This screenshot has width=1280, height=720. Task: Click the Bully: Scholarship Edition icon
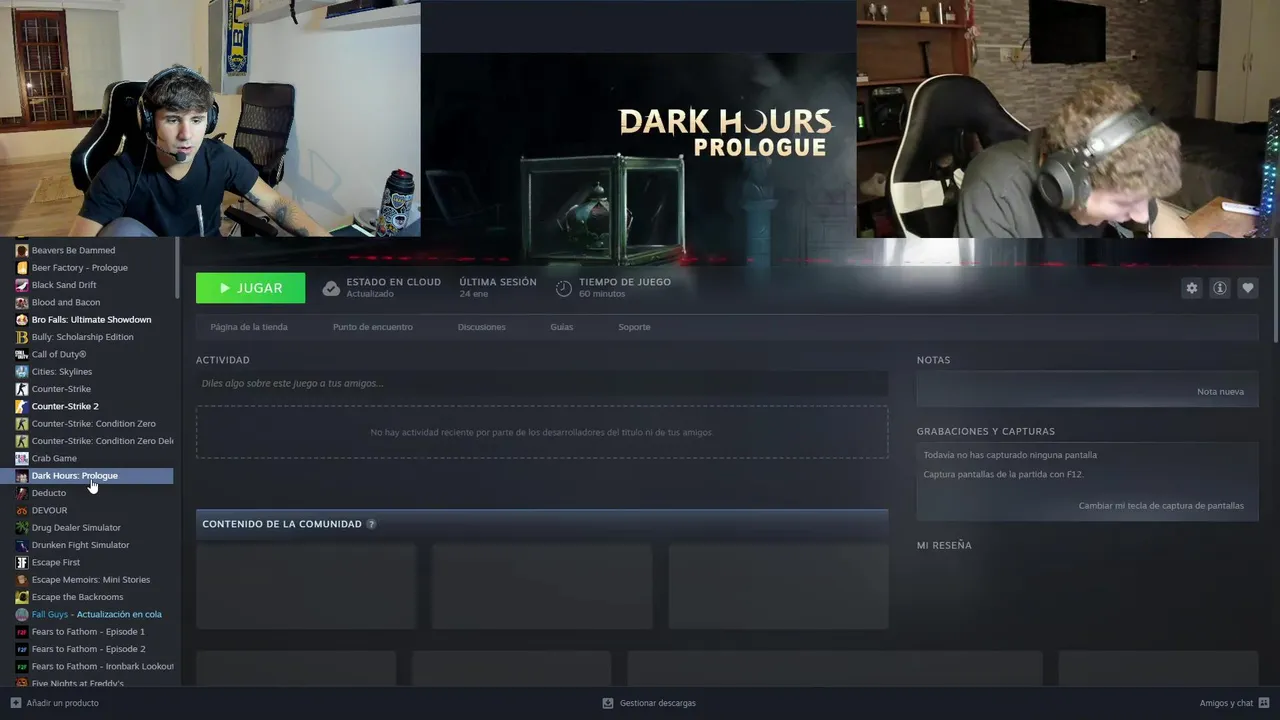click(22, 337)
